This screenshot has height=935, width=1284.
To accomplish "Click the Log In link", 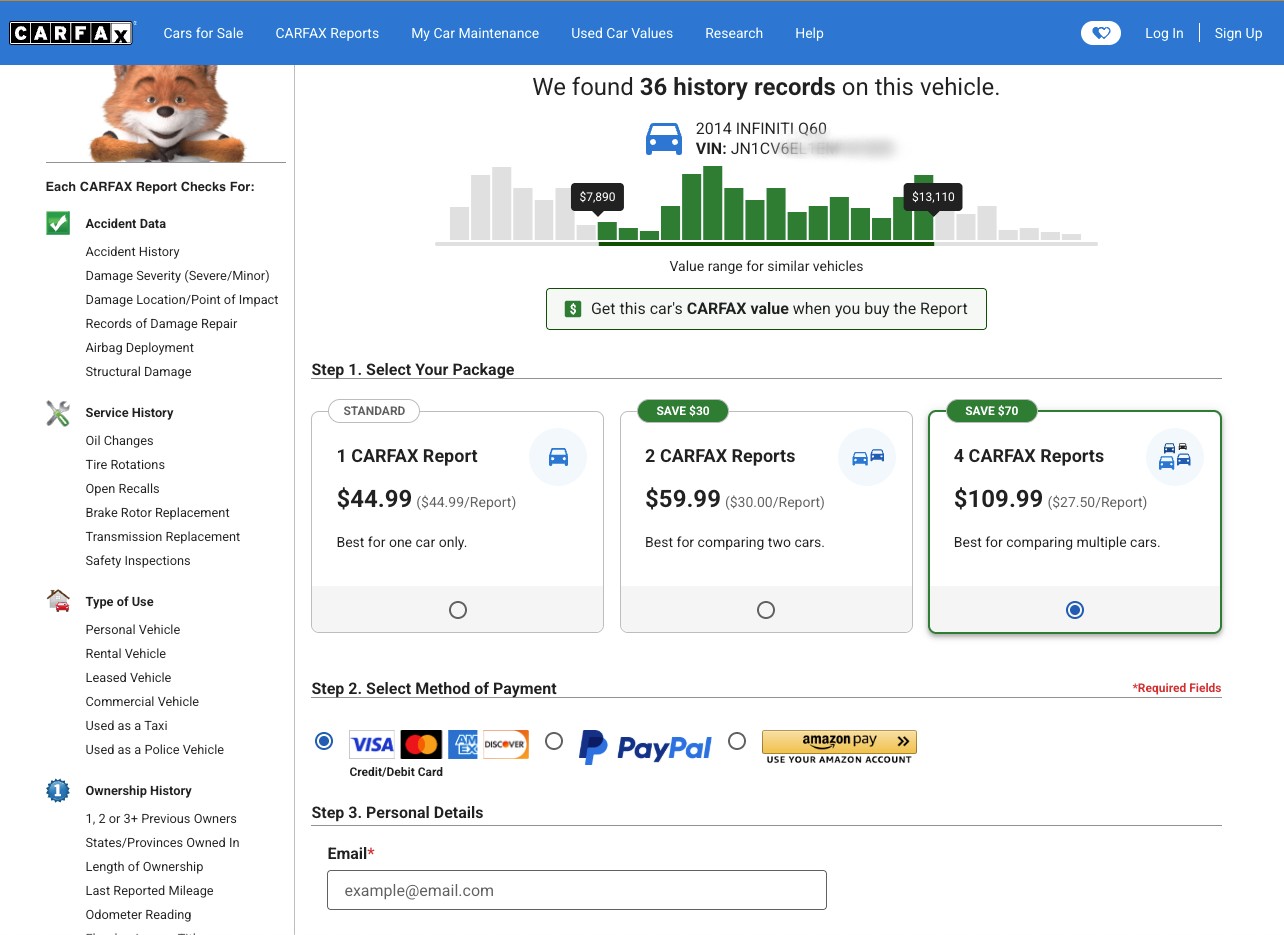I will tap(1164, 33).
